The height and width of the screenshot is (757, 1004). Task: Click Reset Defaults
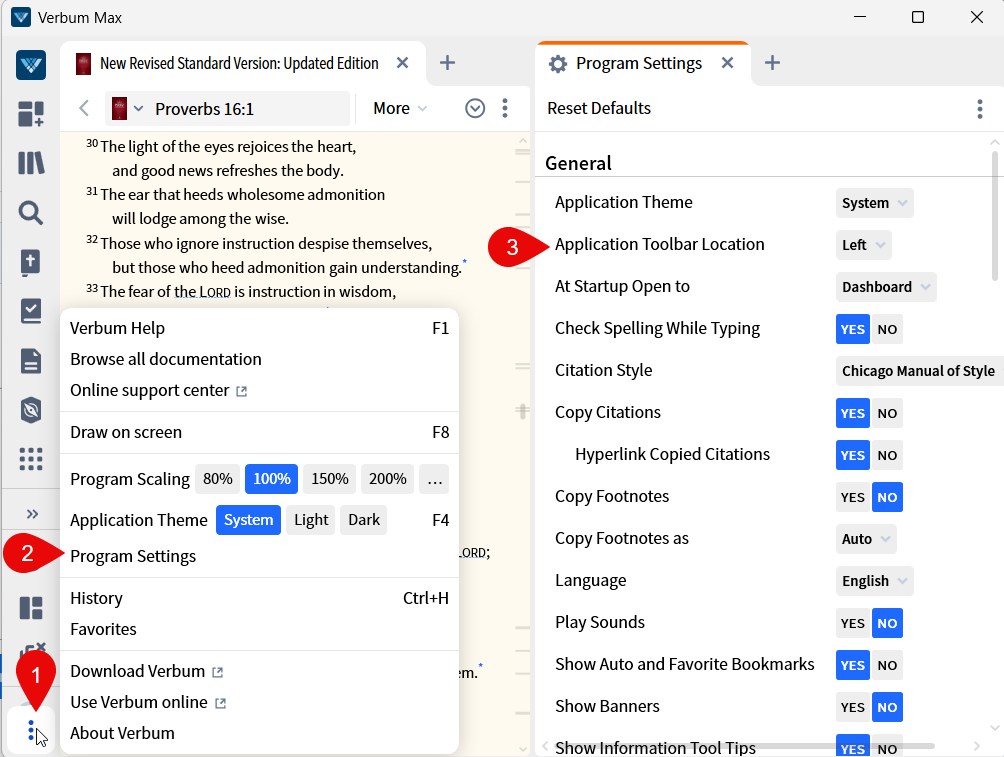tap(599, 108)
